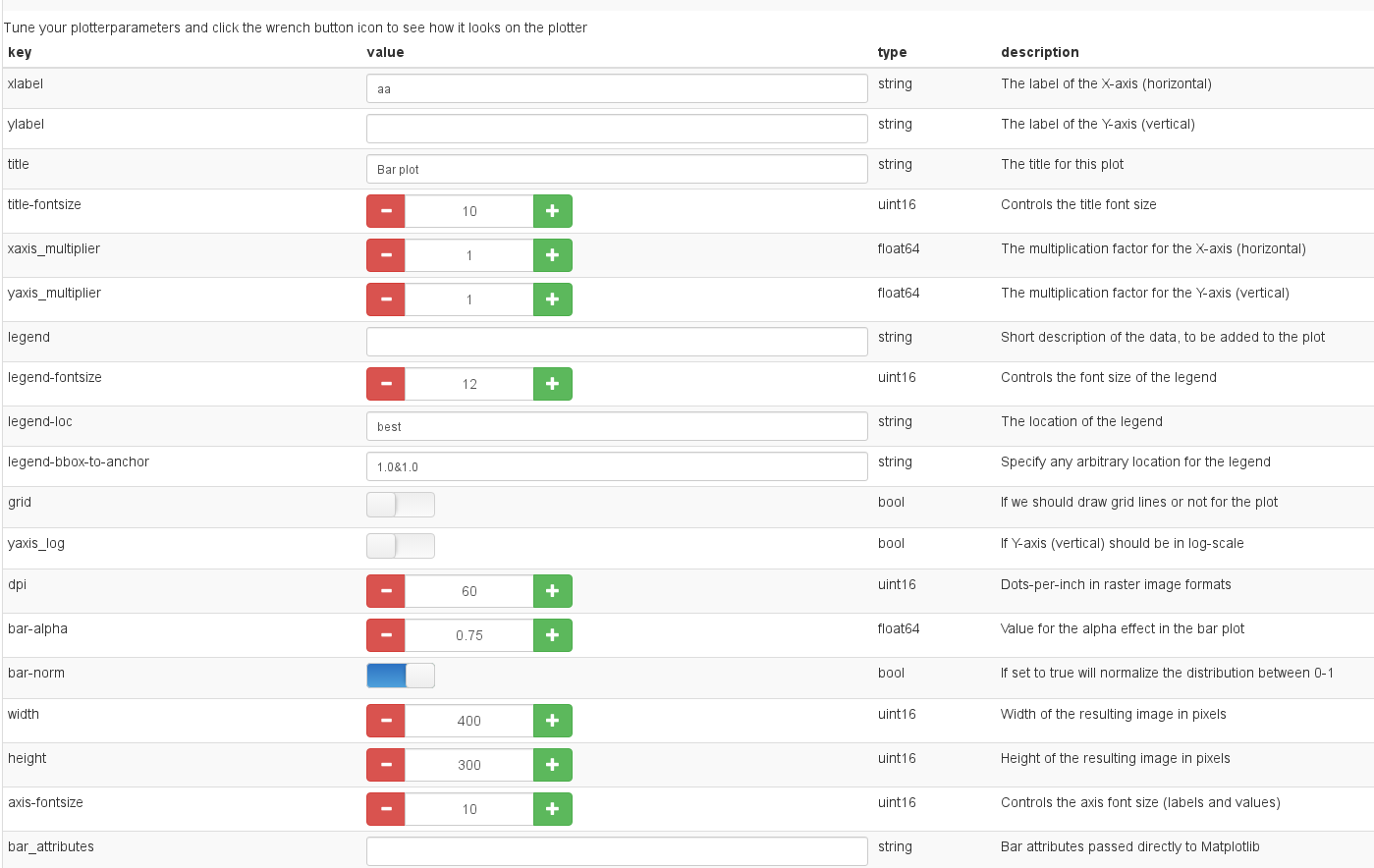Click the 'ylabel' key label

pos(26,124)
